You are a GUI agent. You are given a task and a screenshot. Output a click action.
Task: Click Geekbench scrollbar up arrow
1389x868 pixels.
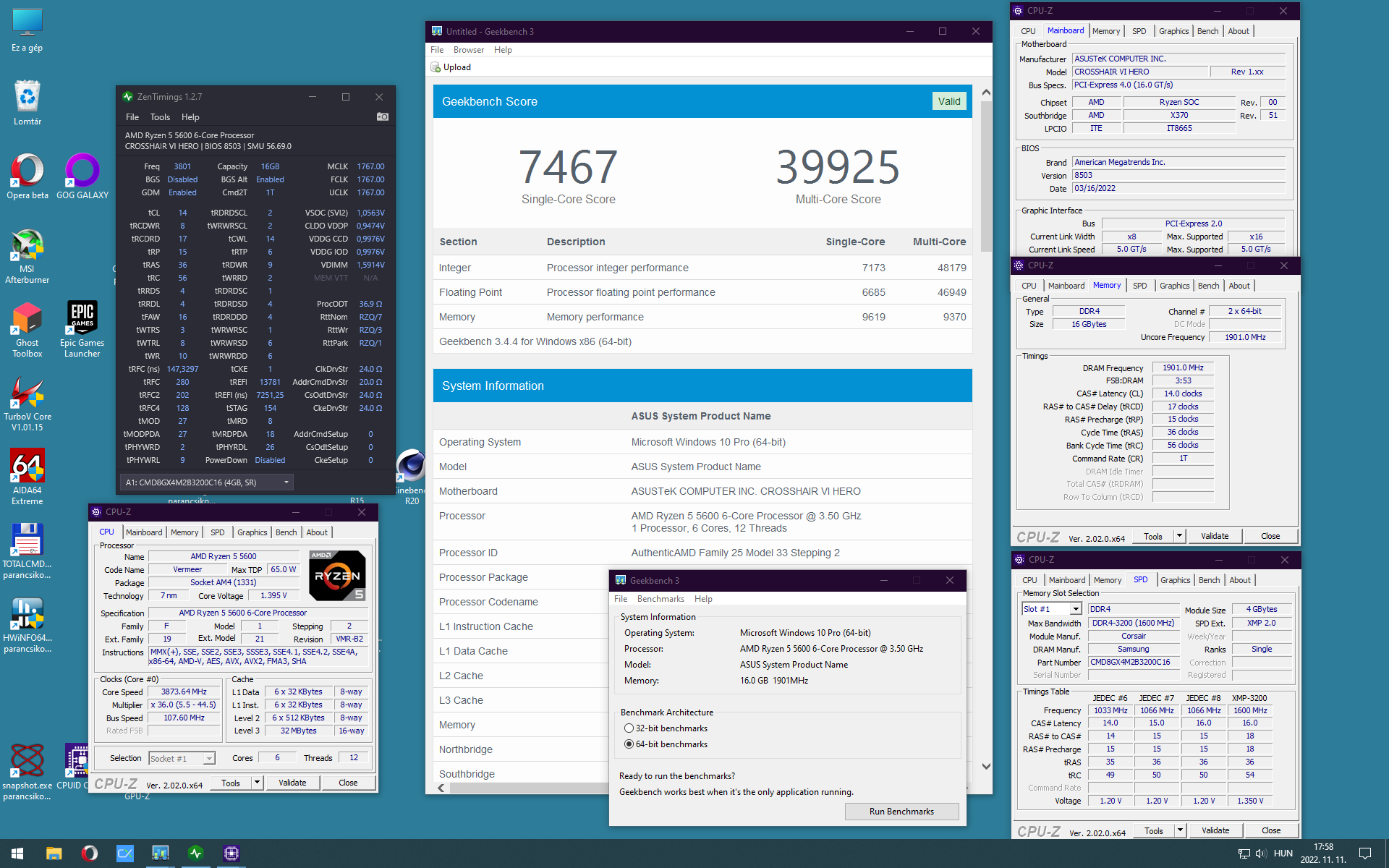[986, 93]
